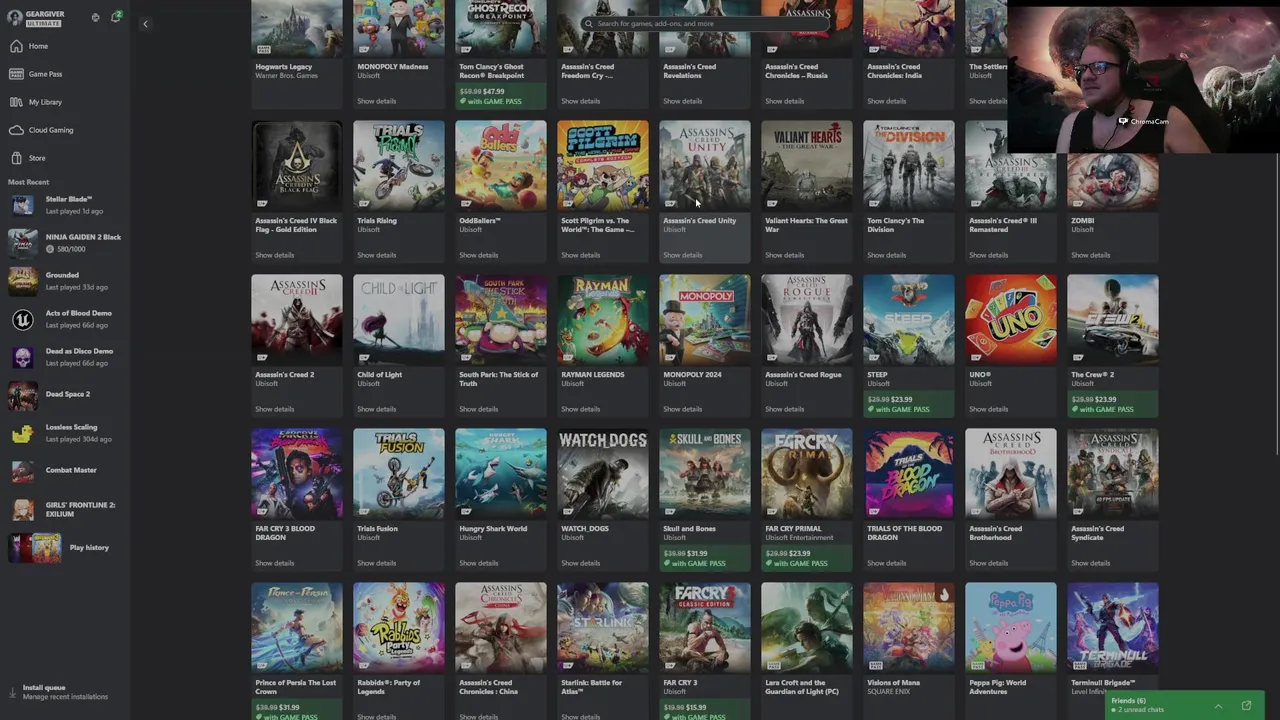The height and width of the screenshot is (720, 1280).
Task: Open Play history
Action: pyautogui.click(x=64, y=548)
